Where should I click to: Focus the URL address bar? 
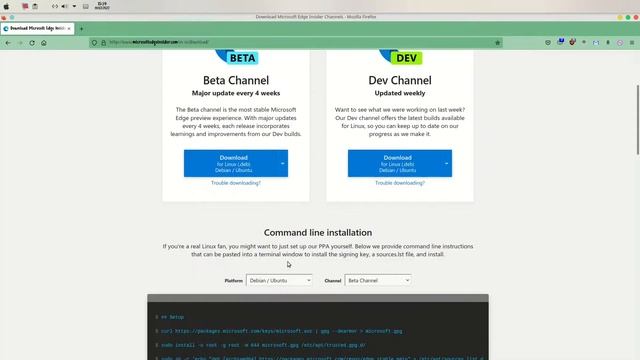tap(296, 42)
